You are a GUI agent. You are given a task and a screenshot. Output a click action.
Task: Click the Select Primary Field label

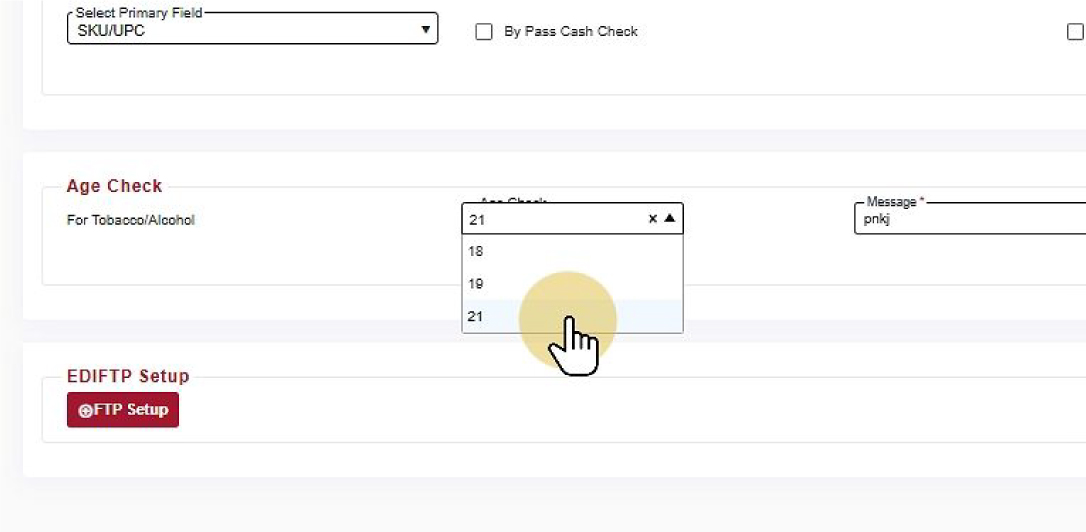pos(137,13)
